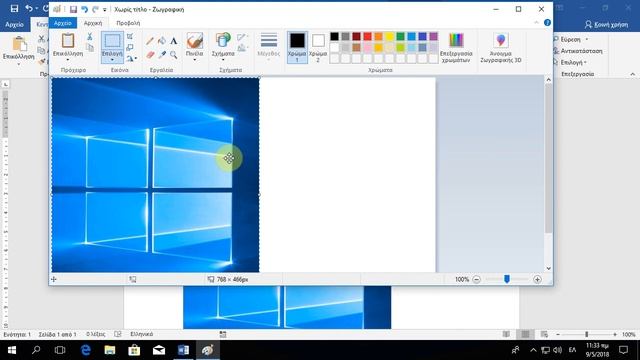Open Microsoft Edge from the taskbar
This screenshot has width=640, height=360.
tap(85, 350)
